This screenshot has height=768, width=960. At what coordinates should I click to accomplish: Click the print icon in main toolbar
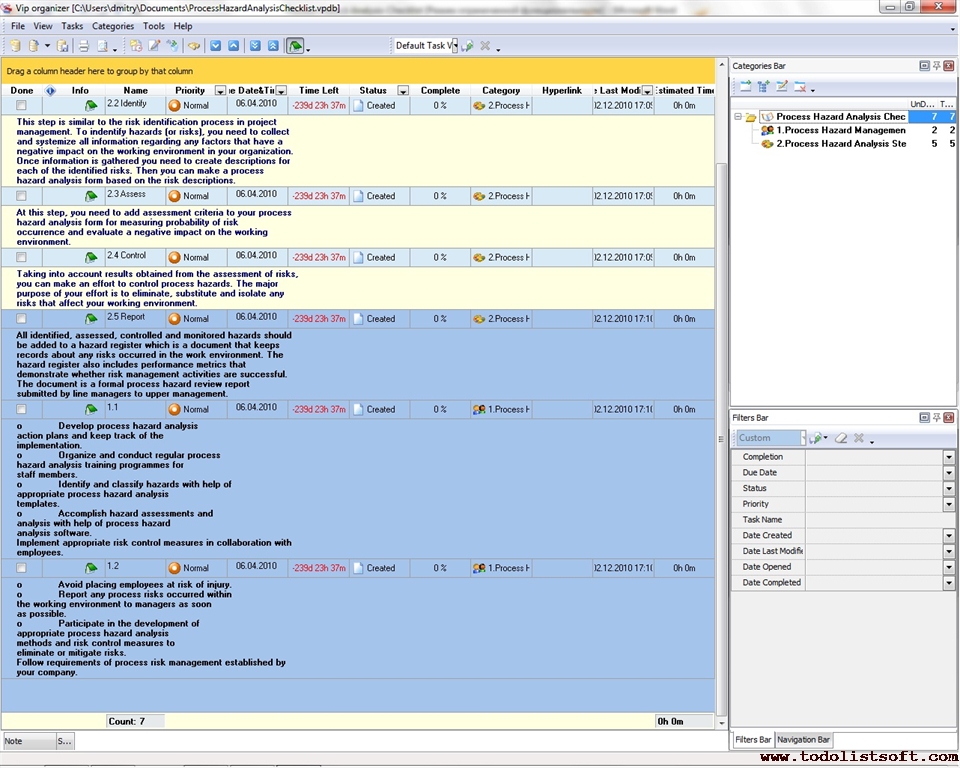point(84,46)
